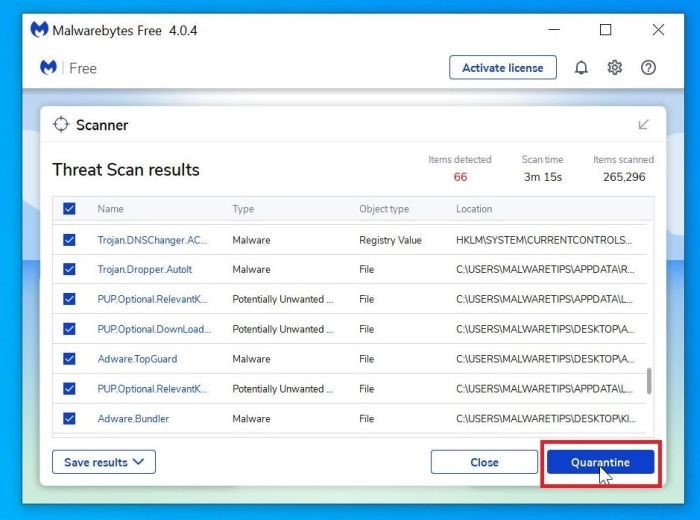Click the results list scrollbar thumb
The width and height of the screenshot is (700, 520).
(x=649, y=381)
